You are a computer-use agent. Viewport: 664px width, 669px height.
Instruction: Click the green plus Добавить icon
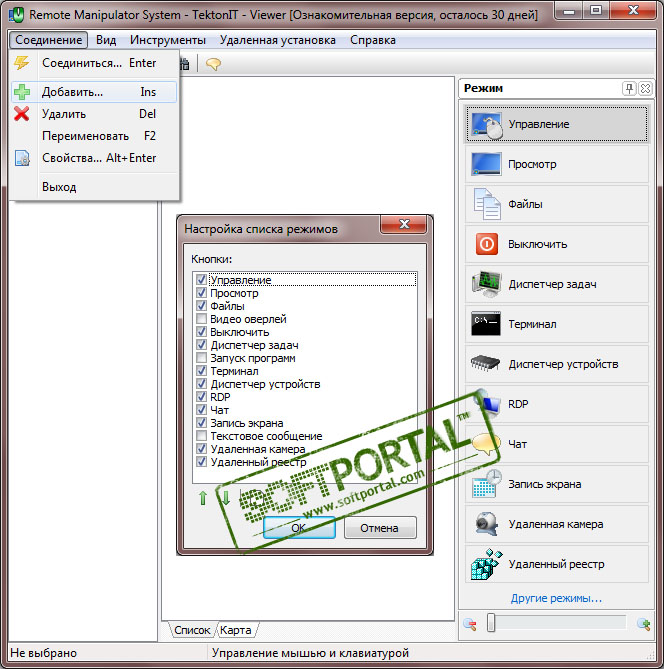pos(22,92)
